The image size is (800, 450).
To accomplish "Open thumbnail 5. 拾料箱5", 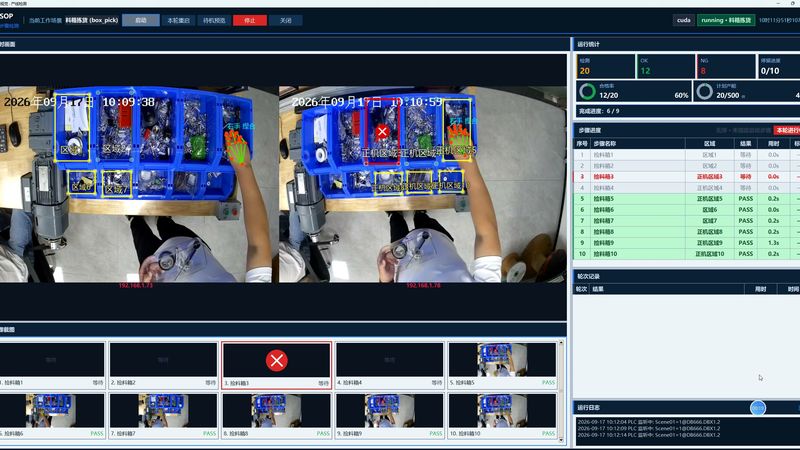I will 502,365.
